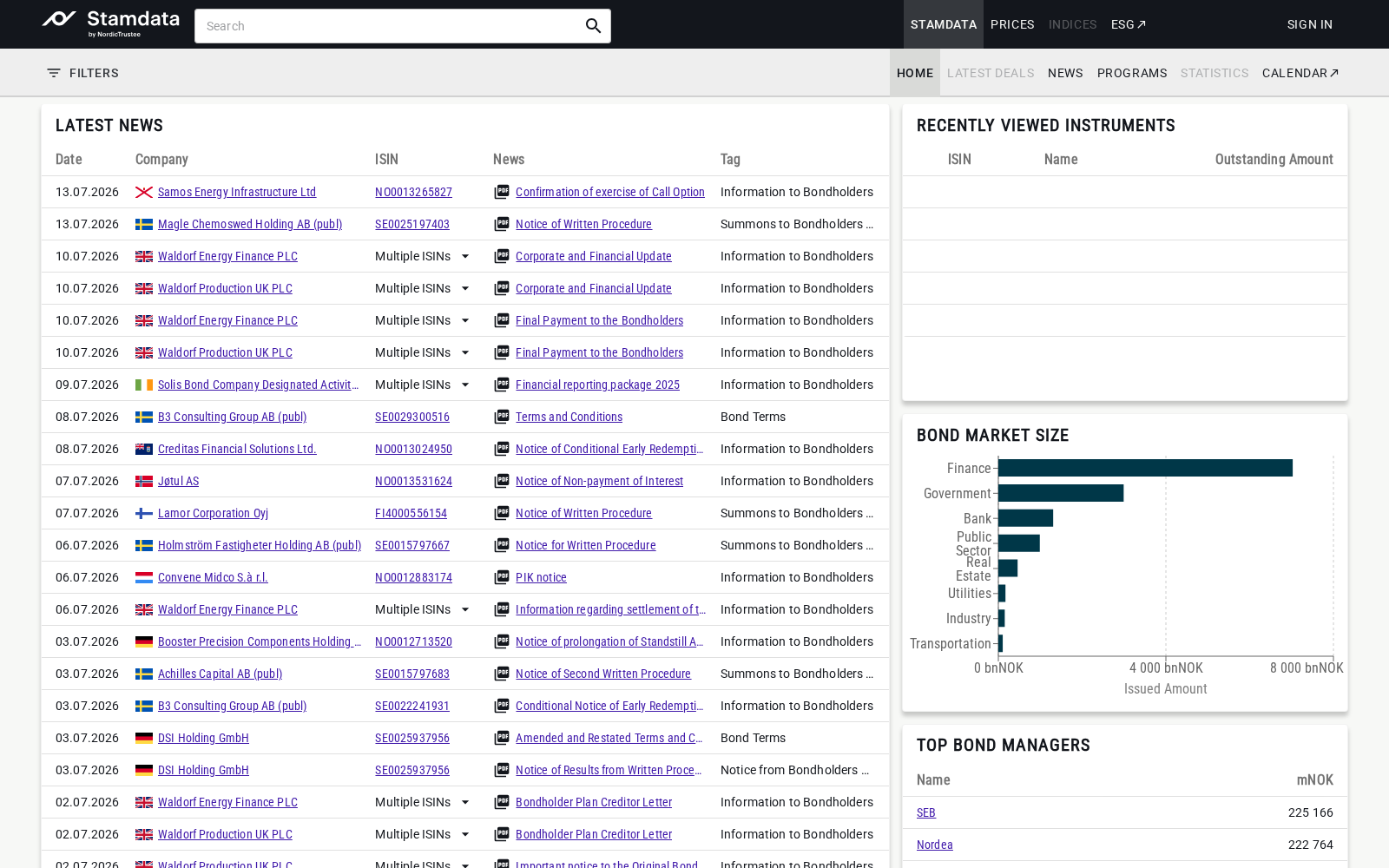Open PDF icon in Creditas Financial Solutions row

tap(502, 449)
